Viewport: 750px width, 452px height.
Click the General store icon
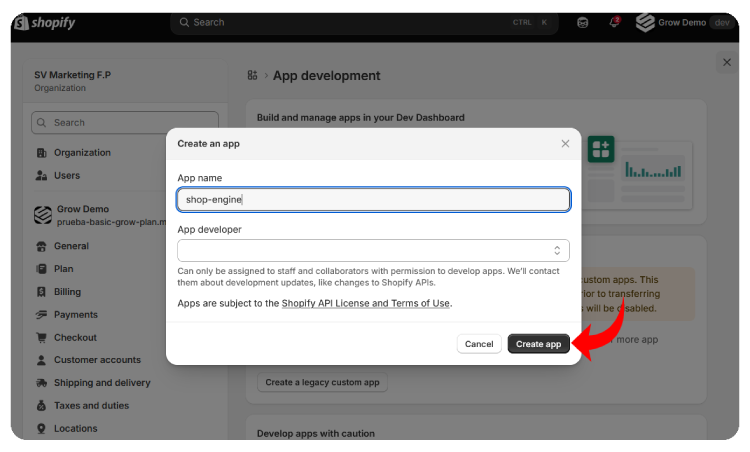point(42,246)
